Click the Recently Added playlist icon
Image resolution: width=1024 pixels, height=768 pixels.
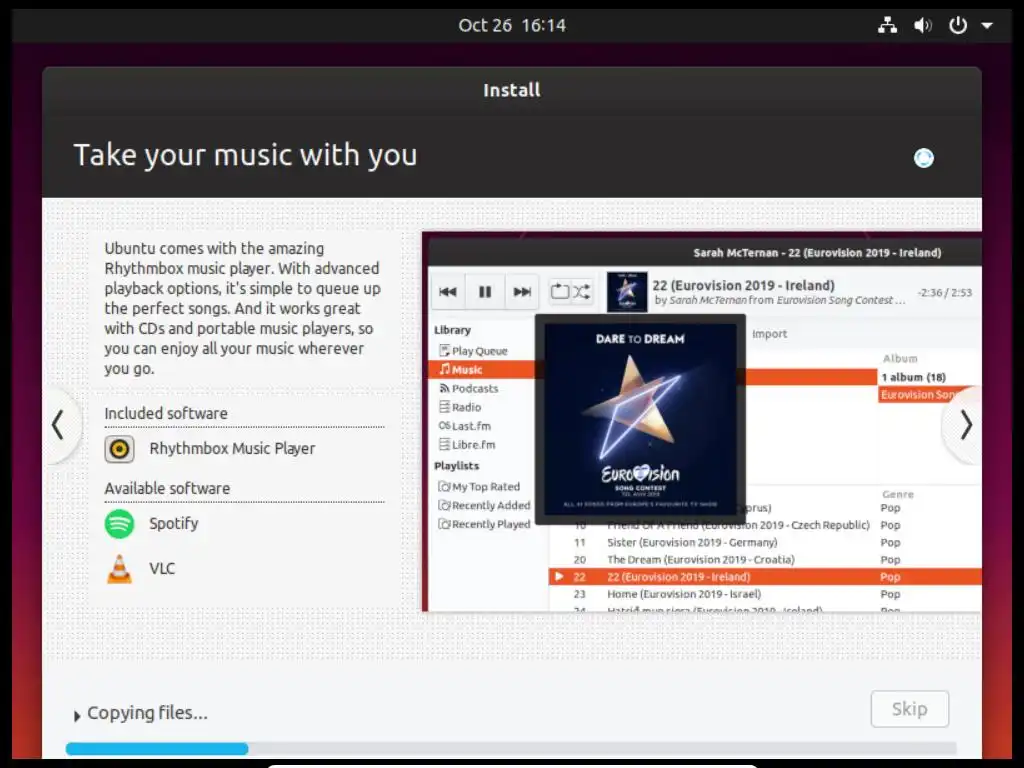point(445,505)
